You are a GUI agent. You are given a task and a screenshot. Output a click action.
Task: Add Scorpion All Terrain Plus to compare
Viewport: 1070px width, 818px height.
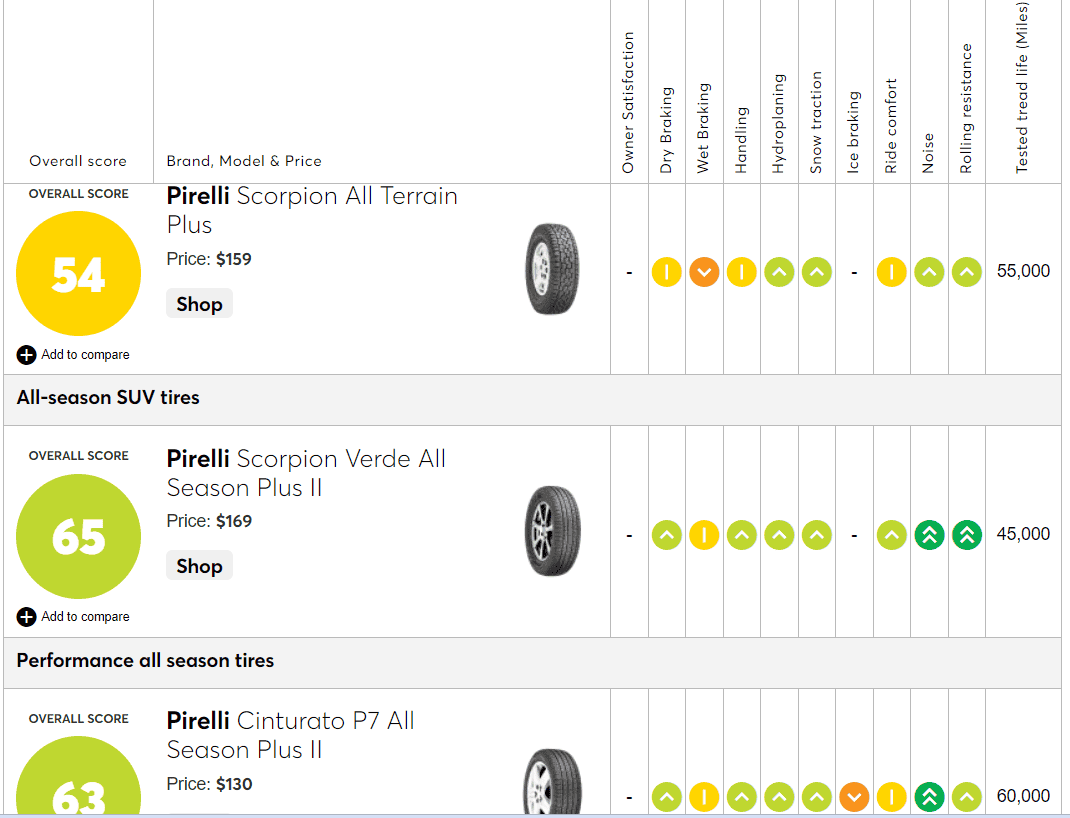(x=74, y=355)
